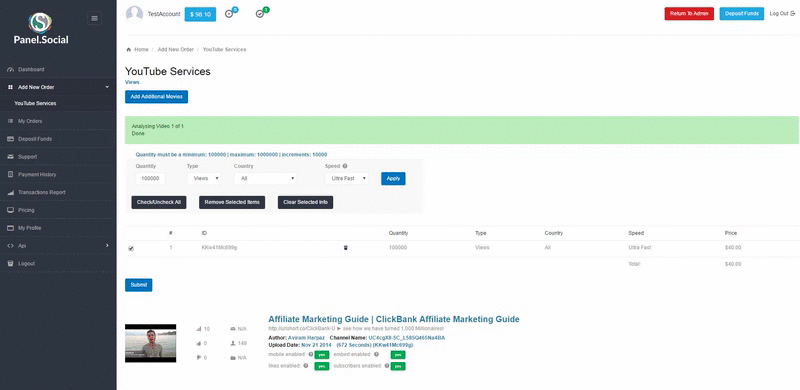800x390 pixels.
Task: Click the TestAccount avatar picture
Action: (134, 14)
